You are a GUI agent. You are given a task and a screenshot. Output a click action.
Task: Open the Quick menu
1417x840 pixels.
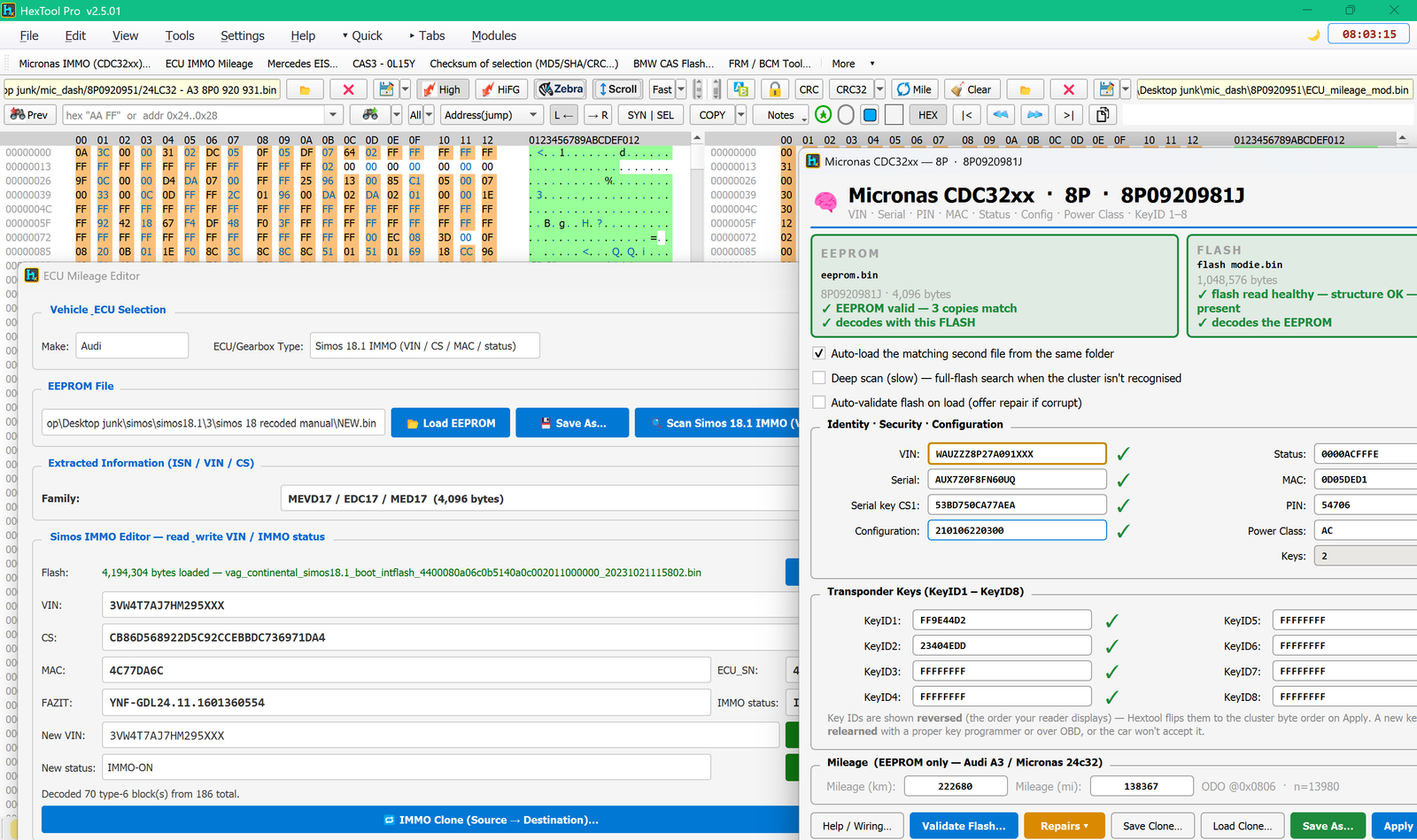[x=362, y=35]
